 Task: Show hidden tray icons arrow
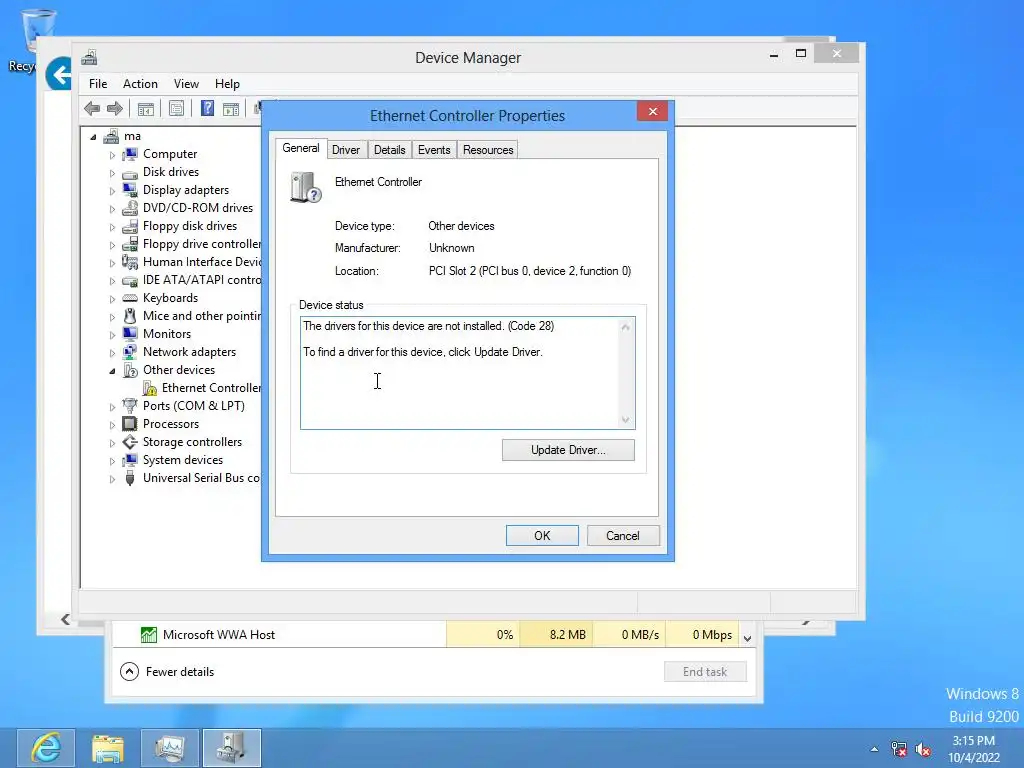tap(874, 749)
